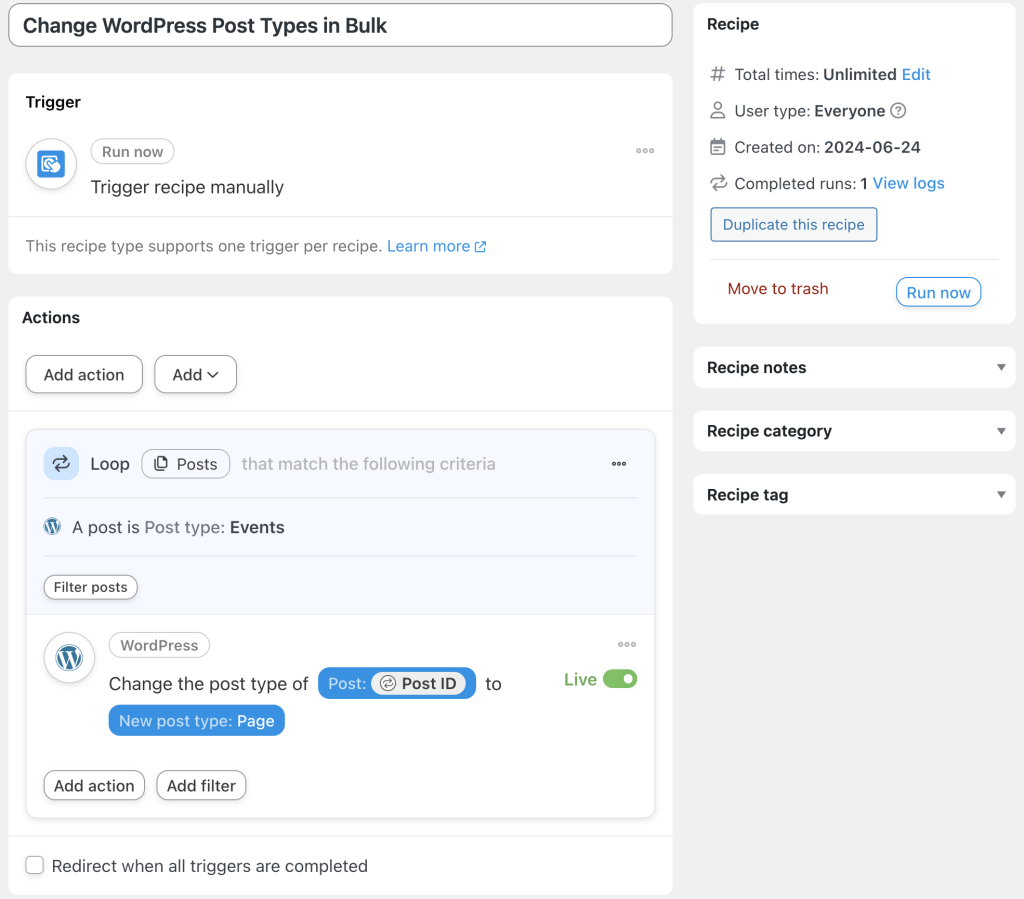Open the Loop's ellipsis options menu

tap(619, 463)
